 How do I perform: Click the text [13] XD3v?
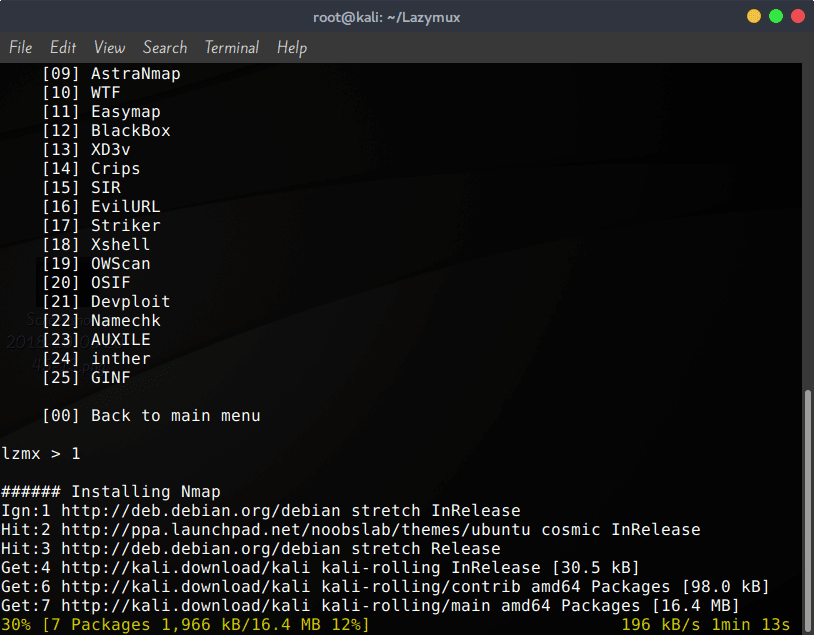click(87, 150)
